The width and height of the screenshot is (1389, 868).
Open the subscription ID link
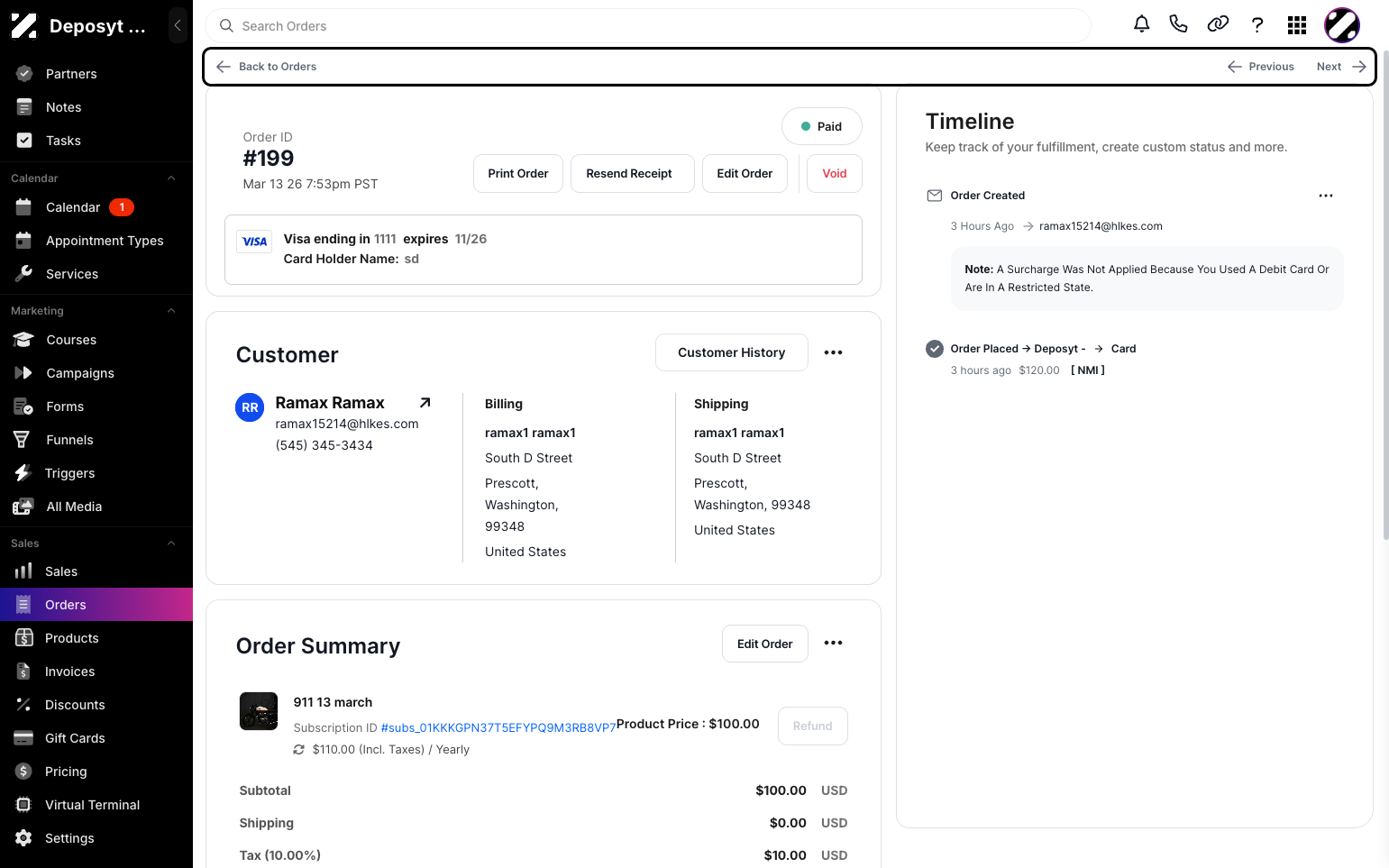(x=498, y=727)
